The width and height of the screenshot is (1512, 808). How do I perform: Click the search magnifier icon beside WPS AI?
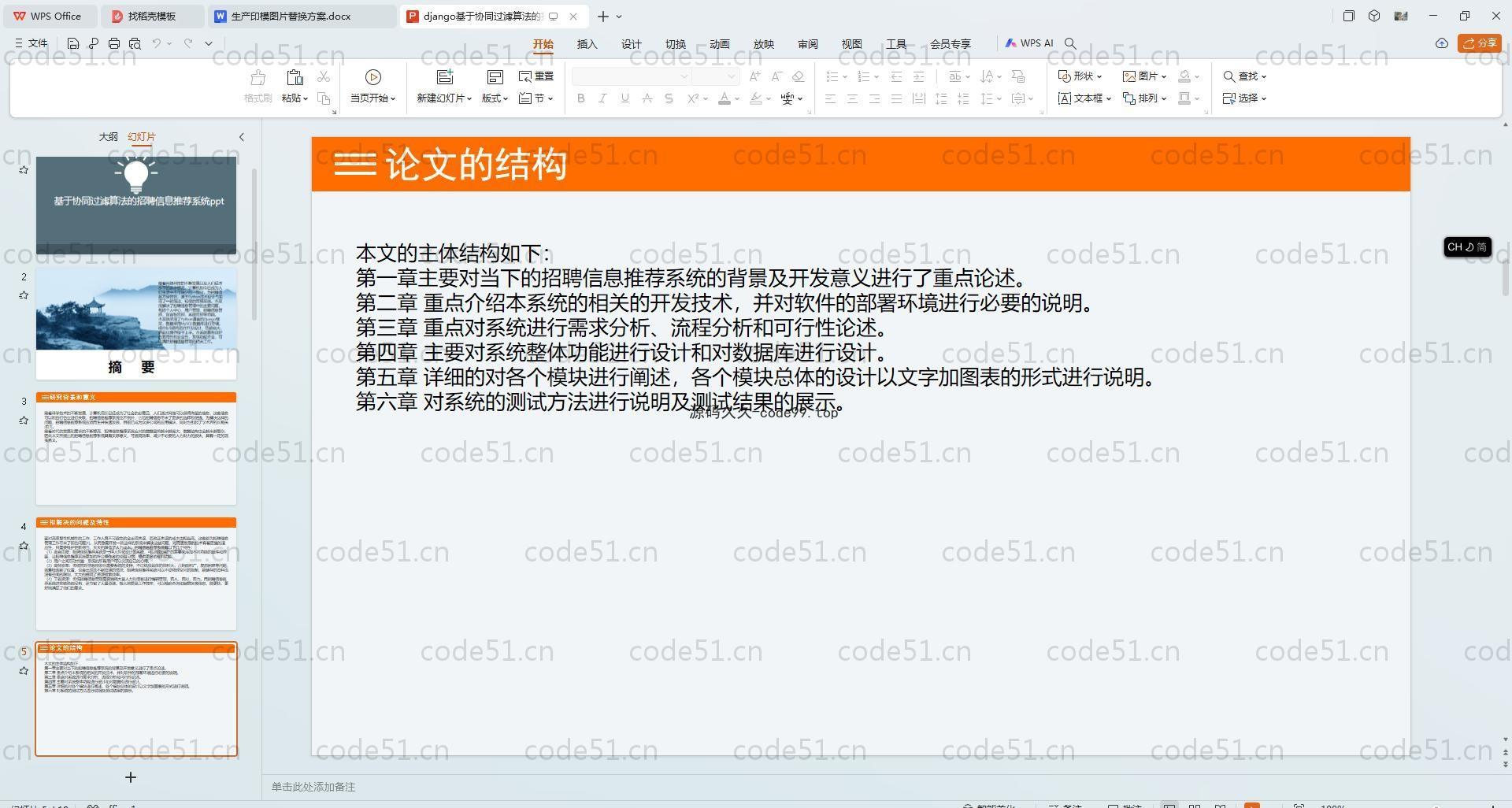(1070, 43)
